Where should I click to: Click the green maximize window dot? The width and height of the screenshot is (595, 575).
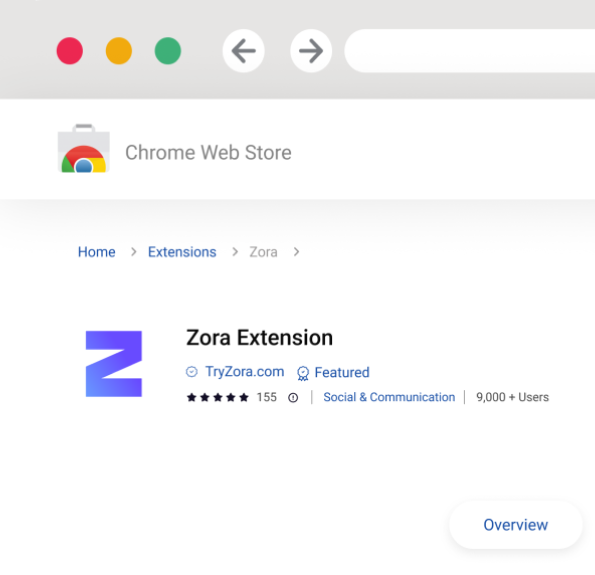(168, 51)
